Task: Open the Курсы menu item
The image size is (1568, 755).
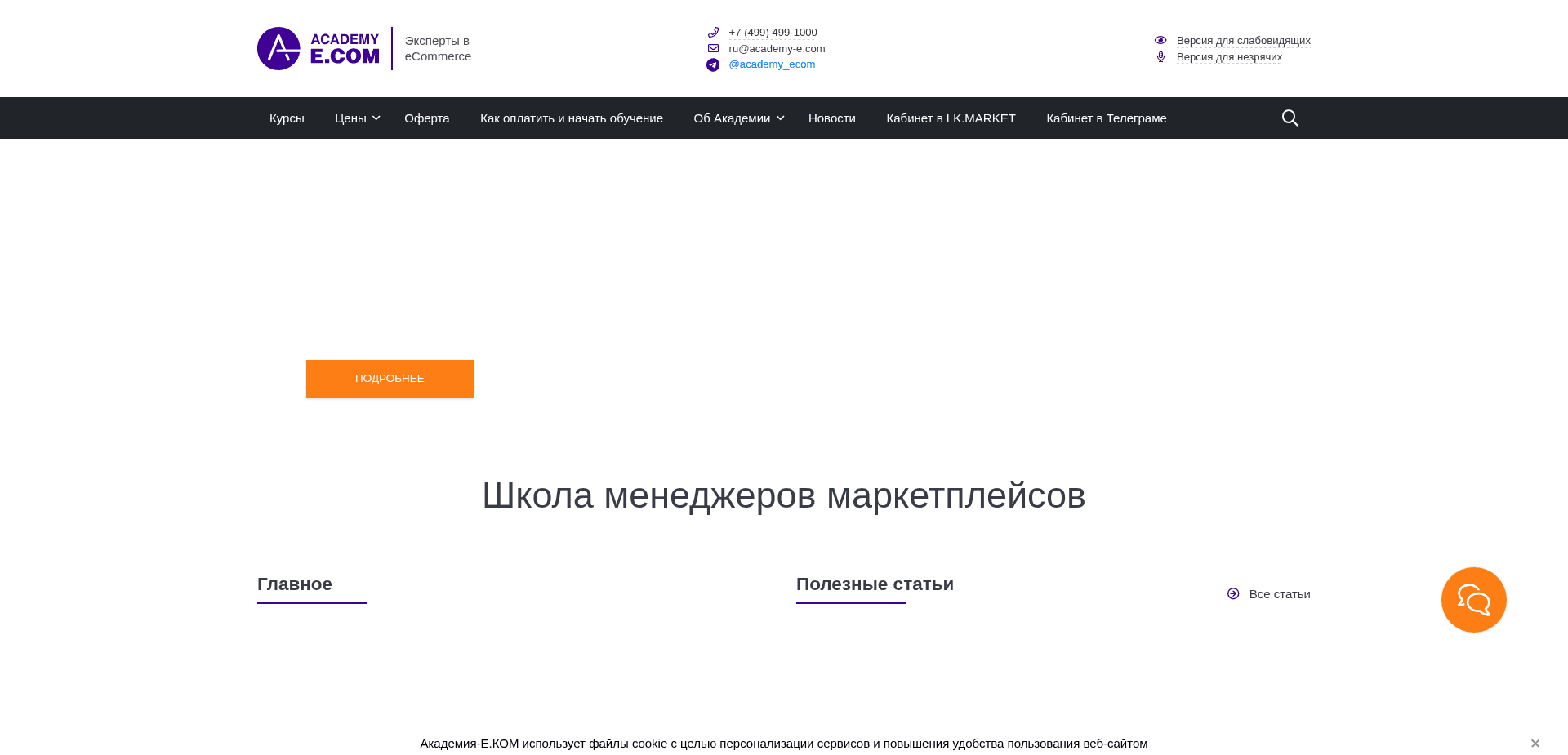Action: 286,118
